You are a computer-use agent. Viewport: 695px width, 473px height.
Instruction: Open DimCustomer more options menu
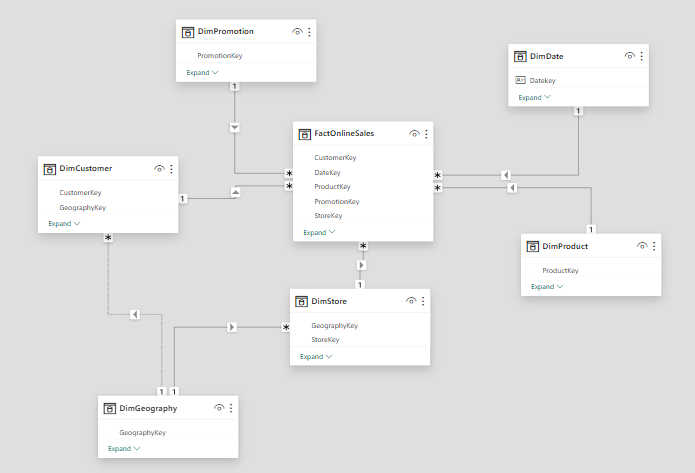pyautogui.click(x=171, y=169)
